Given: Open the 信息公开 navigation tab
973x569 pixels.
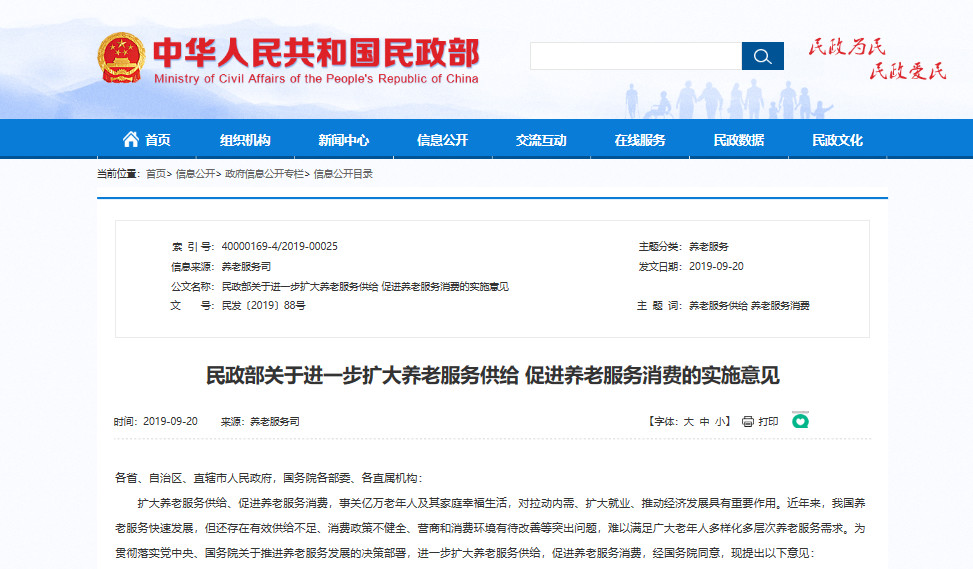Looking at the screenshot, I should pos(442,140).
